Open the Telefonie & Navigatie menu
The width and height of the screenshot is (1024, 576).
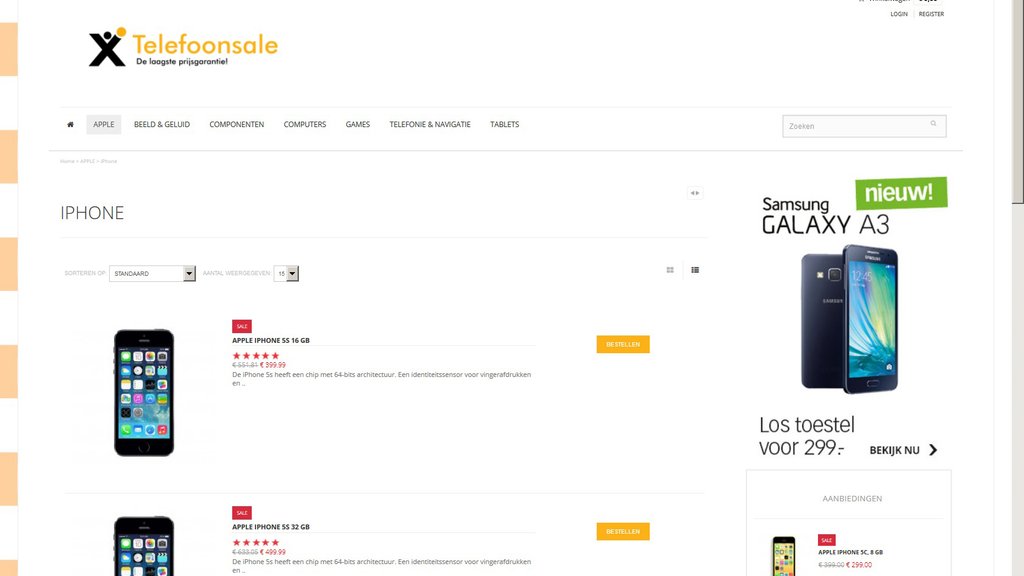tap(430, 124)
